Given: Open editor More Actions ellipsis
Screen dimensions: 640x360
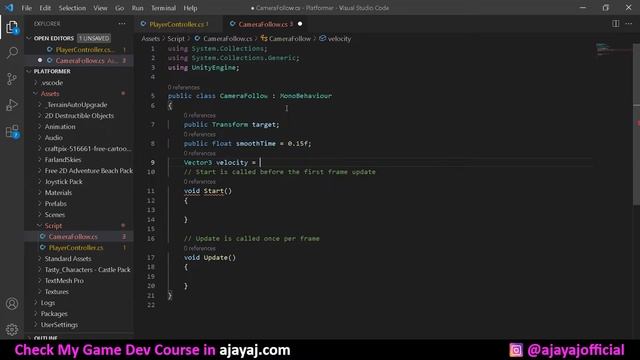Looking at the screenshot, I should coord(629,24).
